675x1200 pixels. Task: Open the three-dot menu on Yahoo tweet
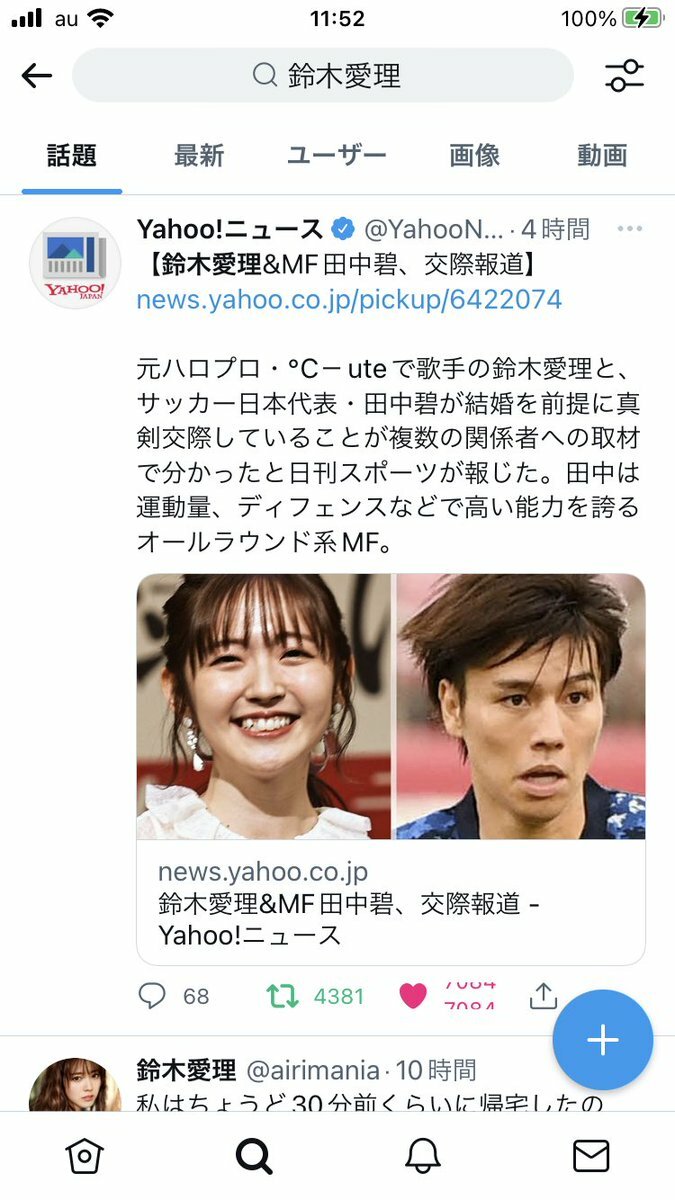(630, 229)
